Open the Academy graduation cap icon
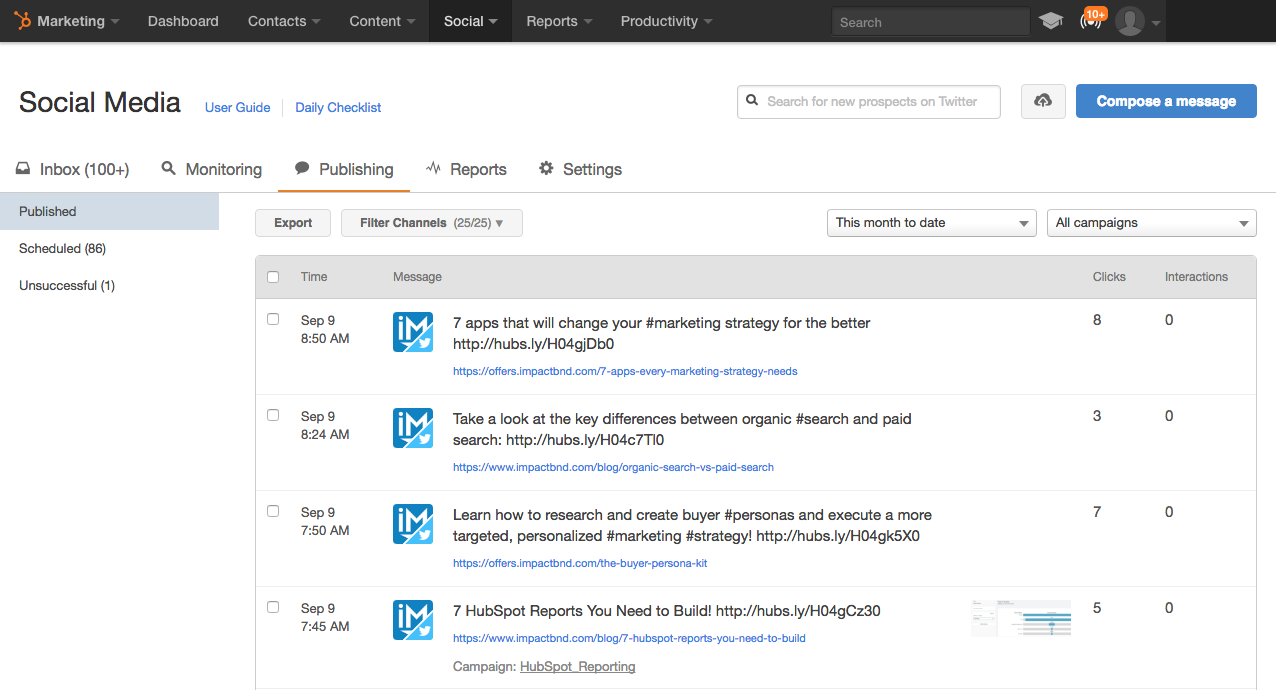The image size is (1276, 690). coord(1050,21)
